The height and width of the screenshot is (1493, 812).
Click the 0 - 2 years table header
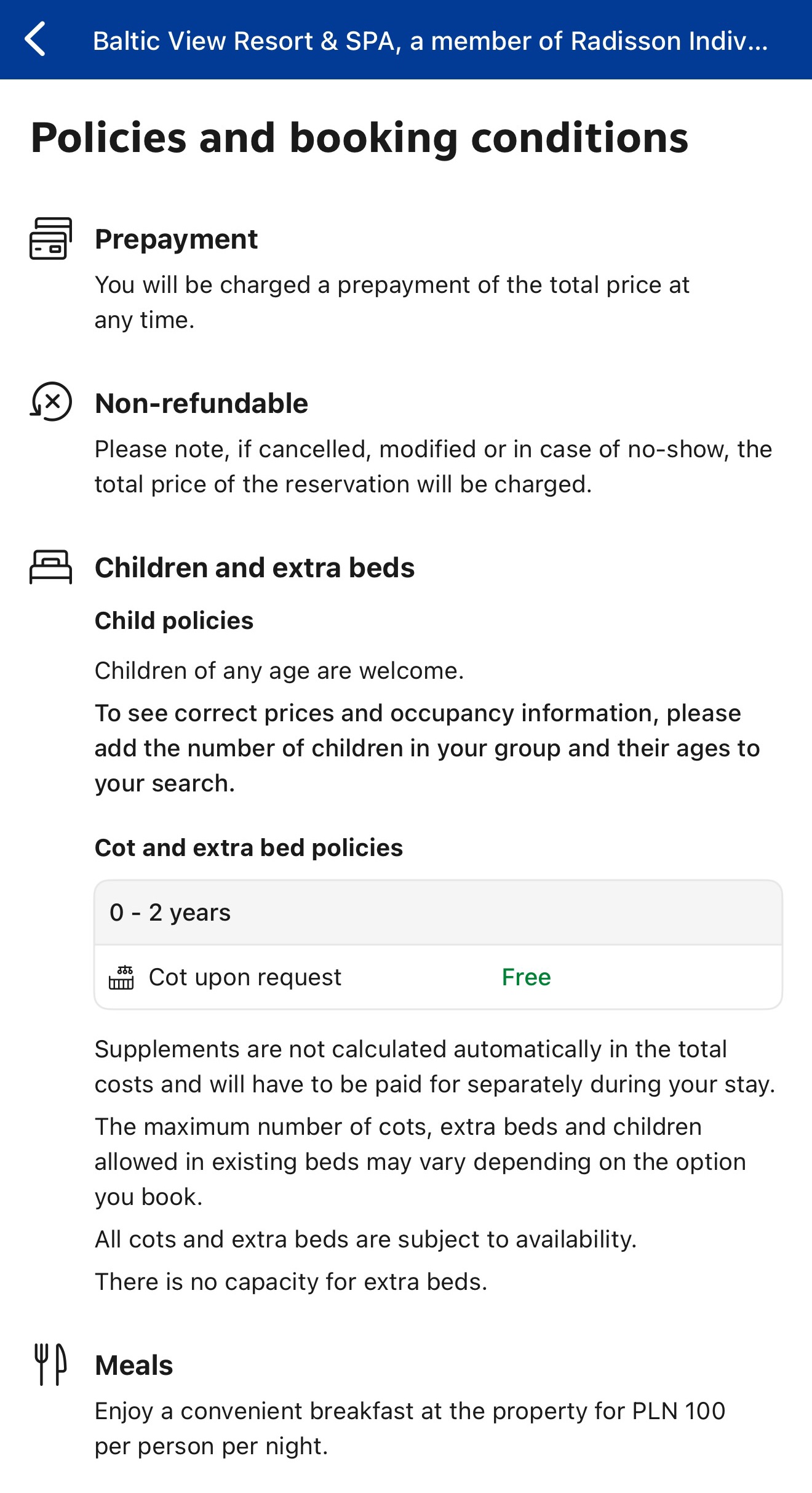(x=170, y=913)
